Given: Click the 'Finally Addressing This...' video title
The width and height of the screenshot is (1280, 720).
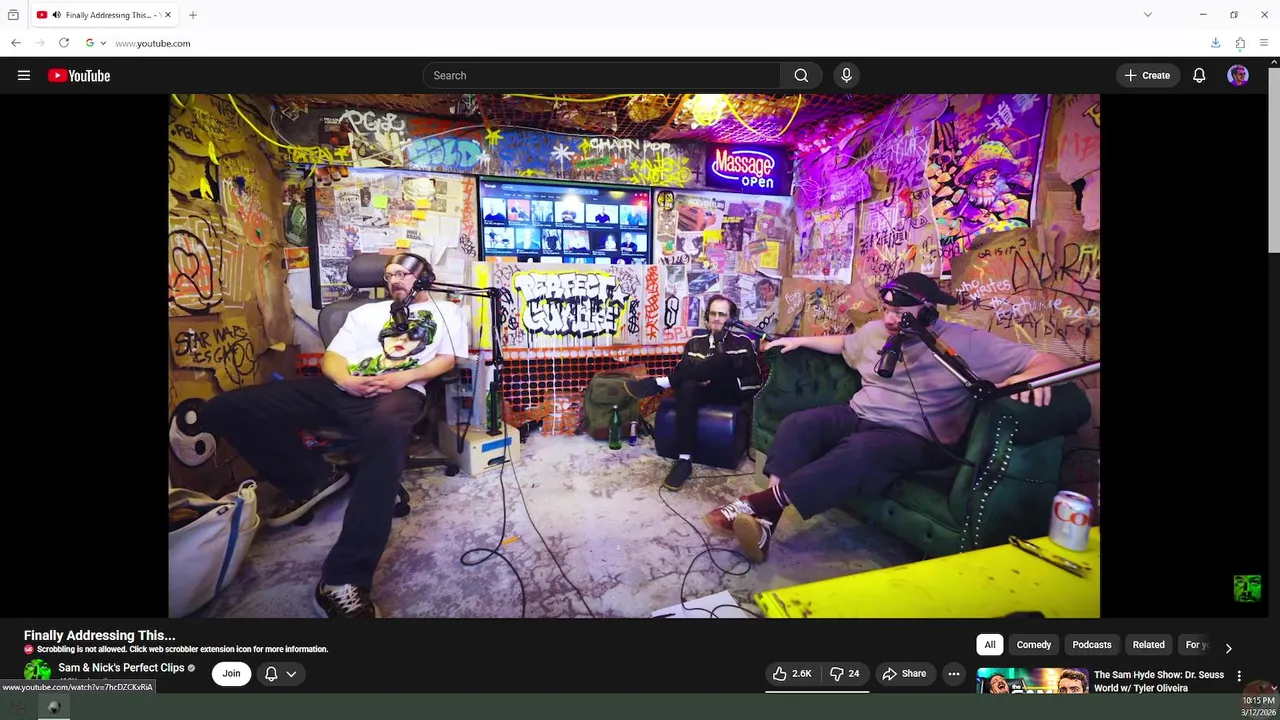Looking at the screenshot, I should [x=99, y=635].
